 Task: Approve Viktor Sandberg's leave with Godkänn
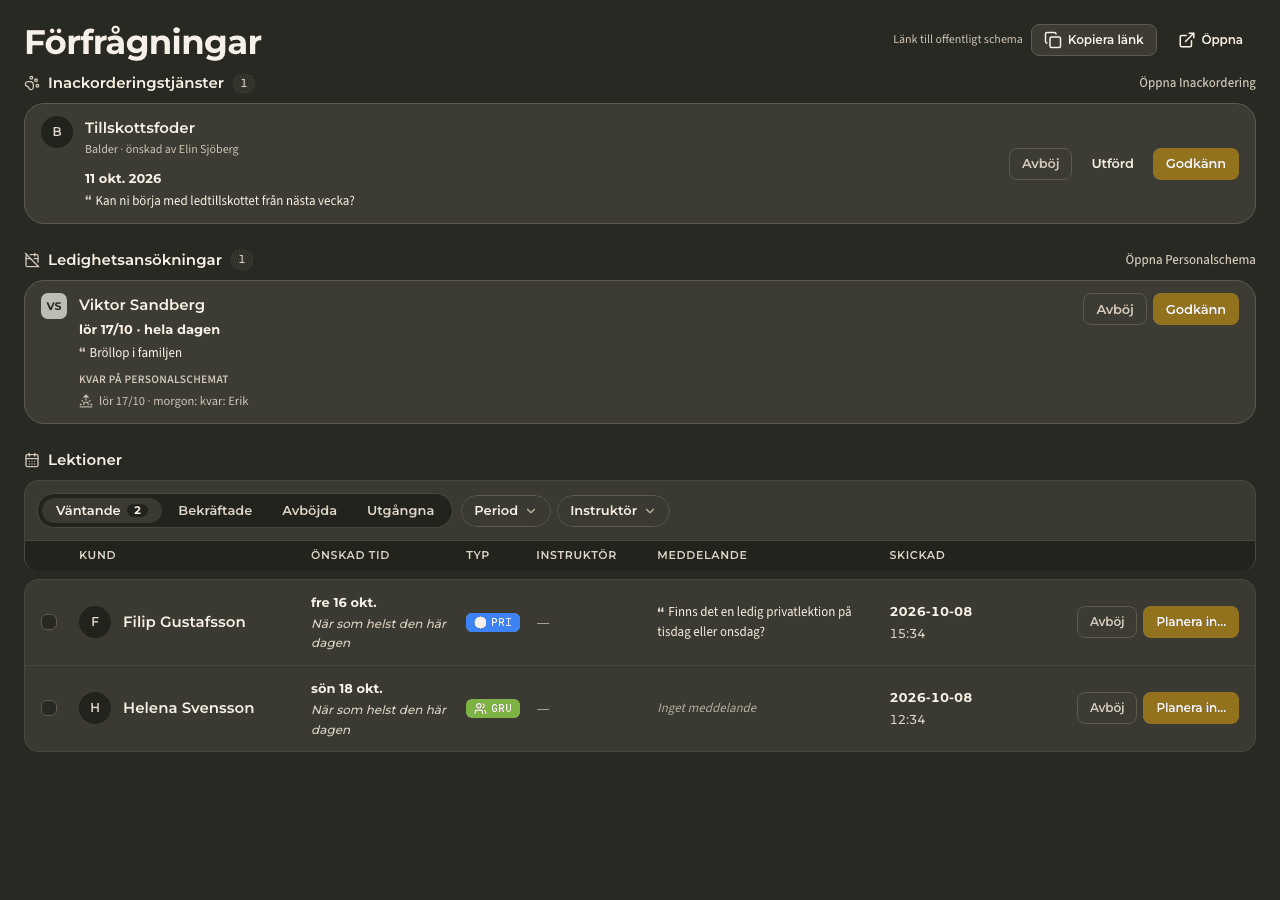(1196, 309)
